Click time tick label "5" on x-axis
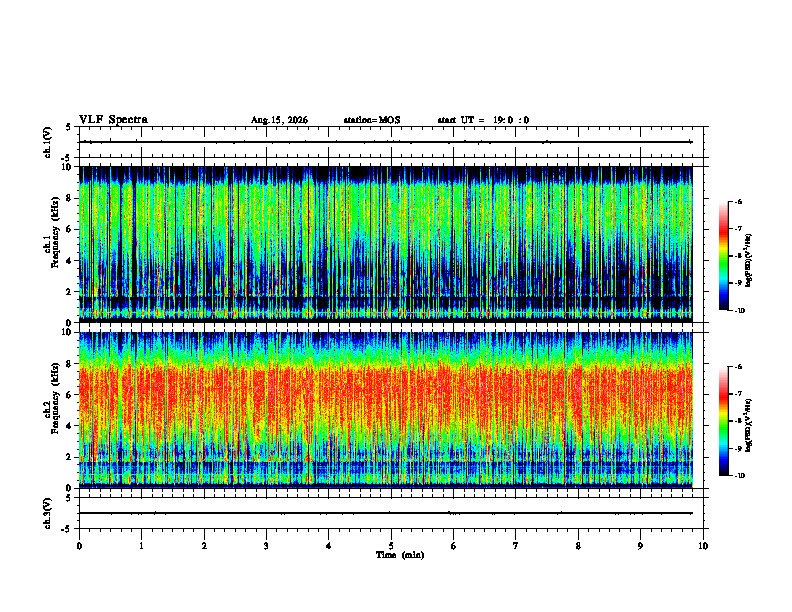Viewport: 792px width, 612px height. [391, 546]
